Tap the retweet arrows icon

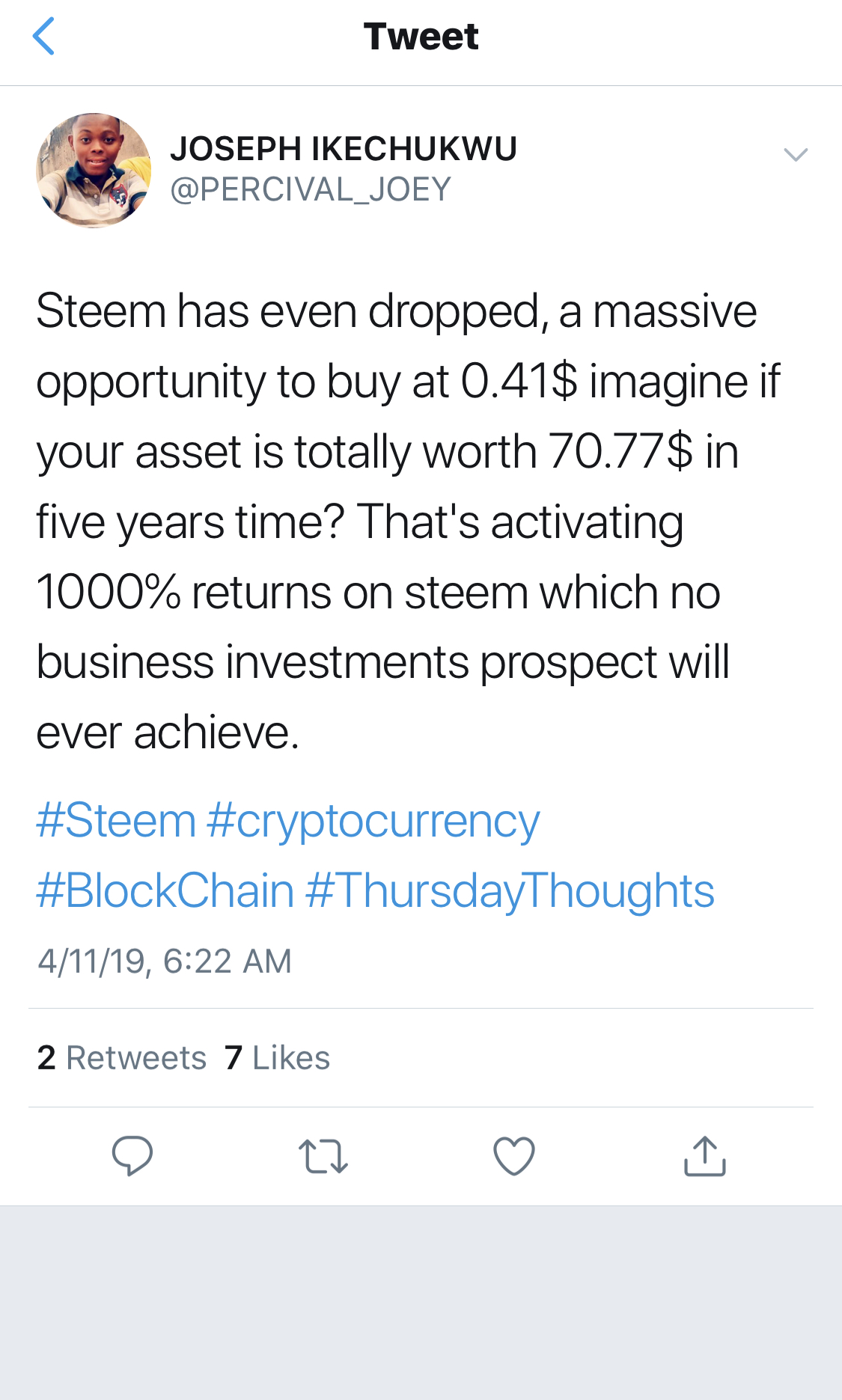[323, 1156]
